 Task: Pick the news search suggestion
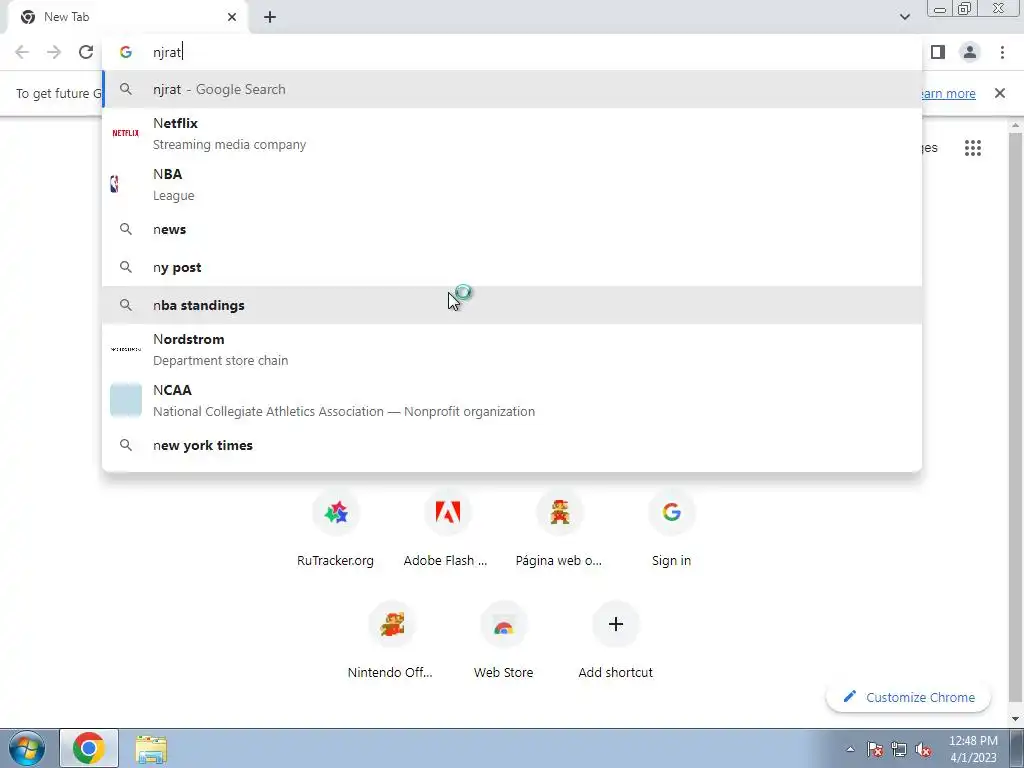(512, 229)
